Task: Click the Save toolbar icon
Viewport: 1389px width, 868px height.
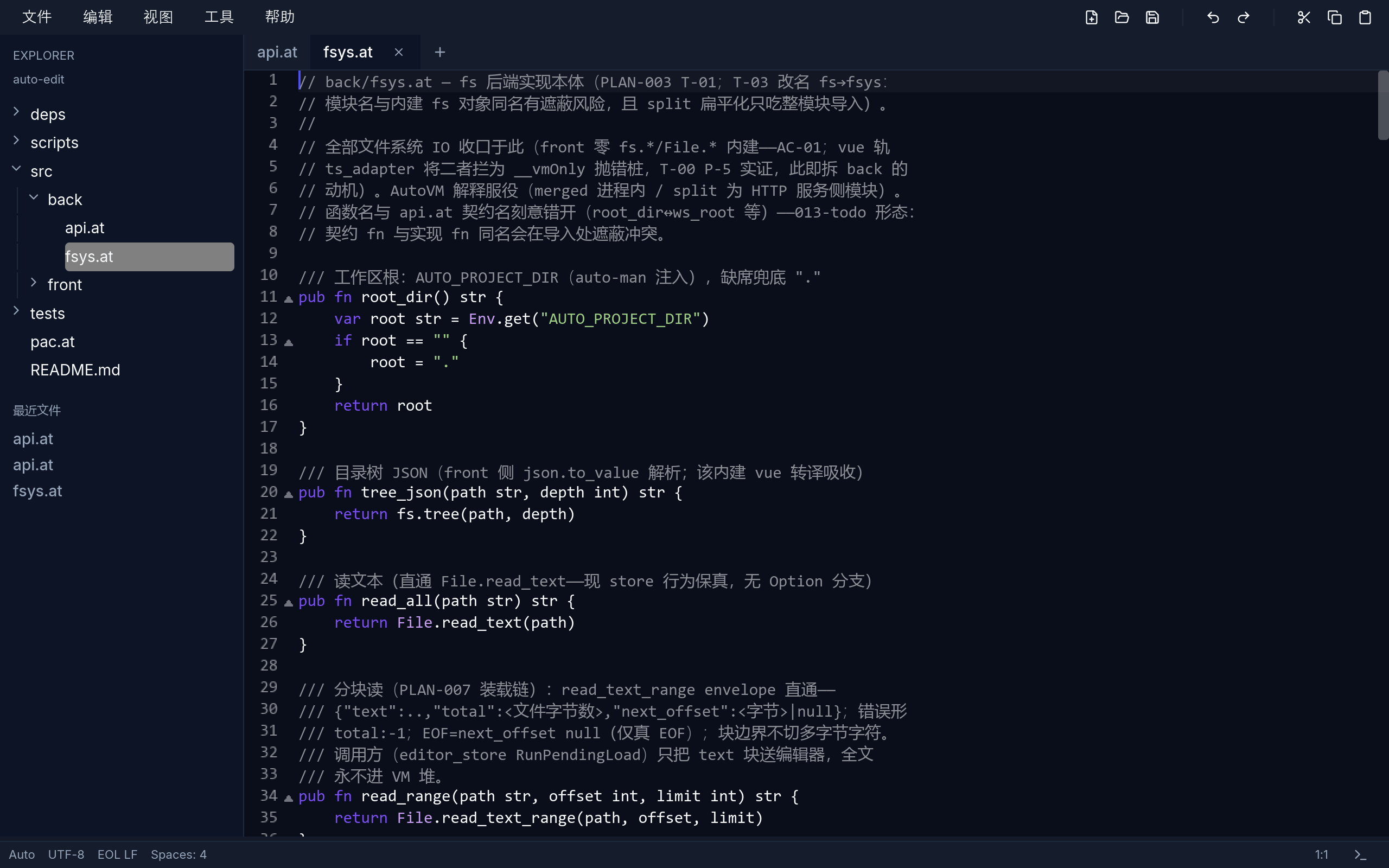Action: click(1152, 17)
